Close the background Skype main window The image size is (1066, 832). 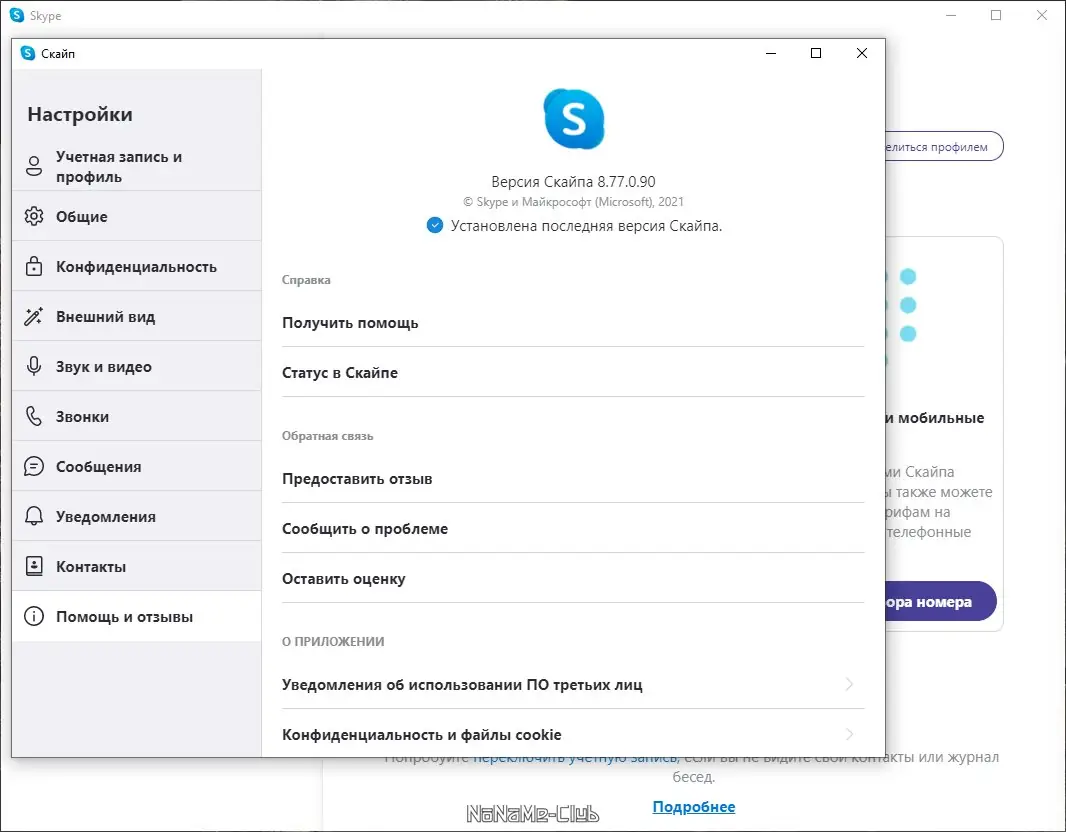[1042, 15]
